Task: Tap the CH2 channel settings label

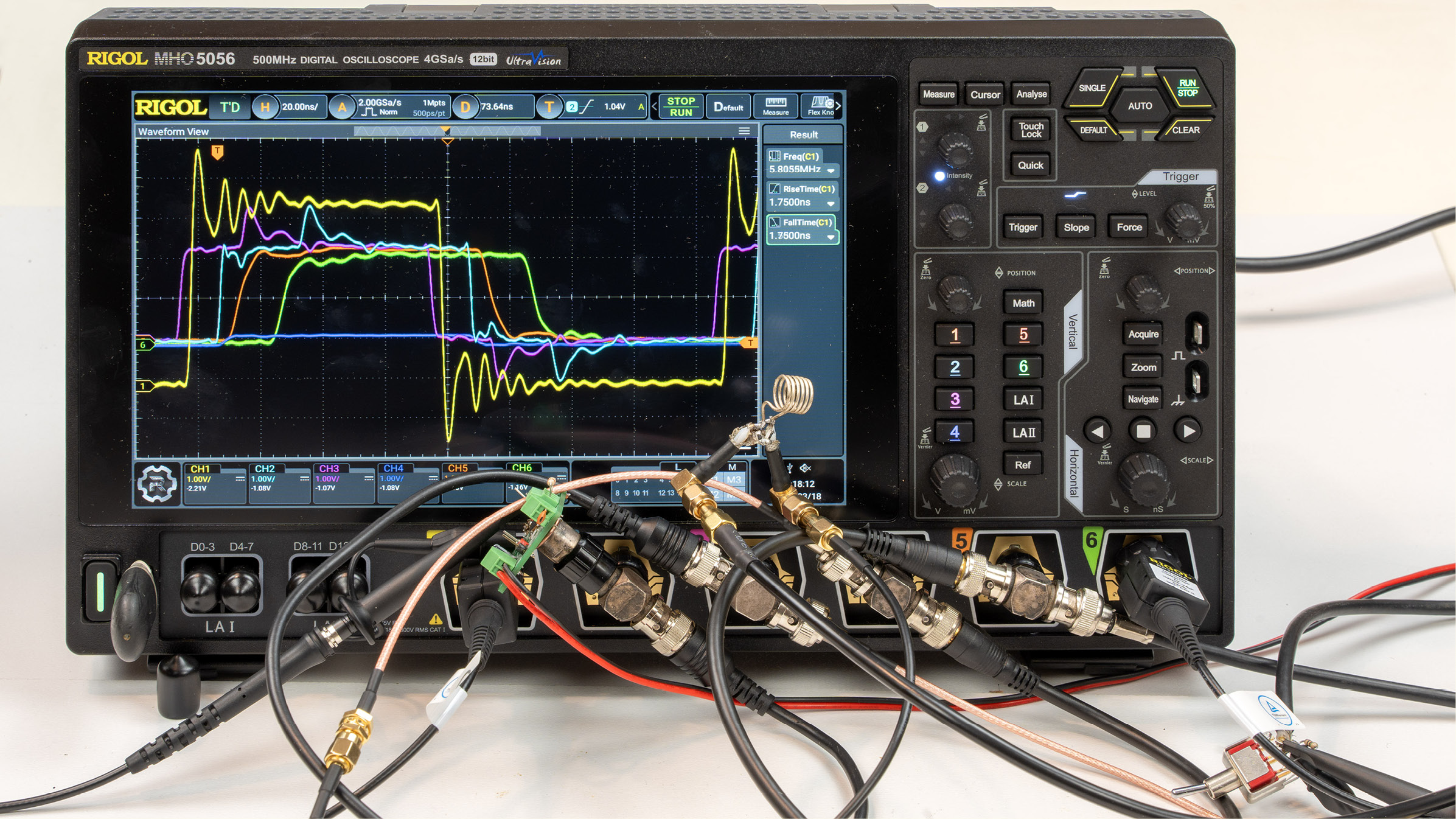Action: [265, 469]
